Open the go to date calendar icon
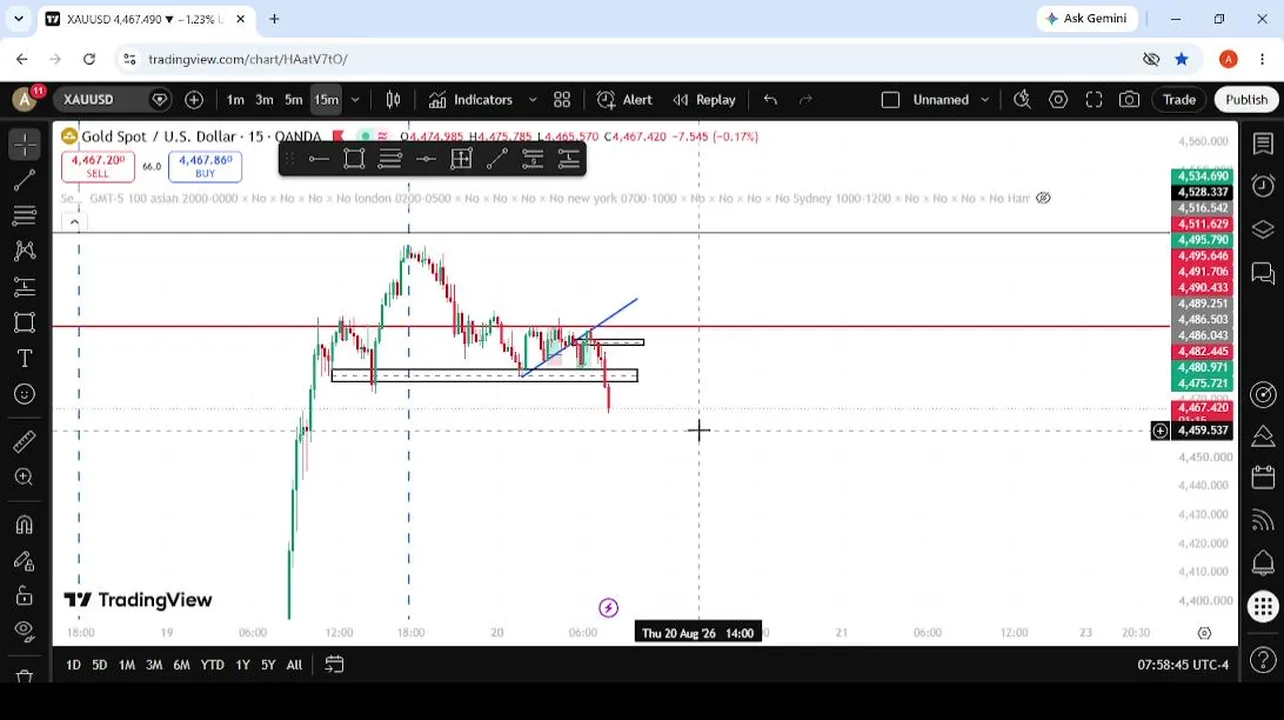This screenshot has height=720, width=1284. point(334,664)
